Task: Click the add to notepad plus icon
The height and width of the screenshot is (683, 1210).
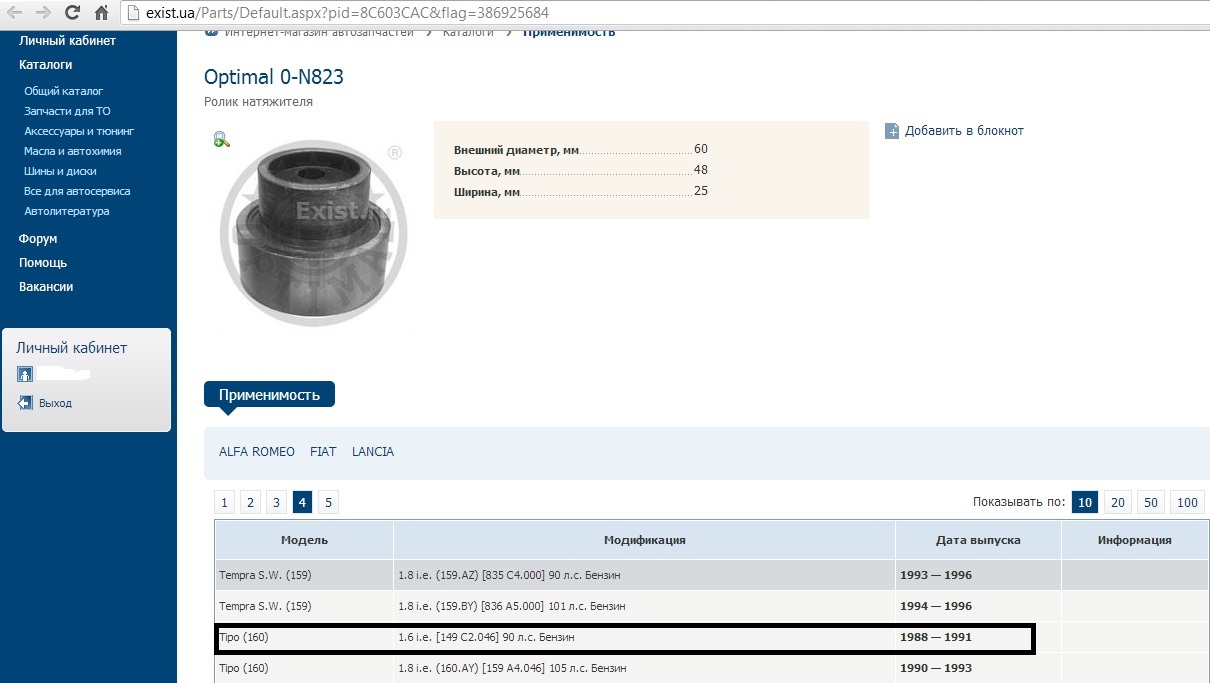Action: pyautogui.click(x=892, y=131)
